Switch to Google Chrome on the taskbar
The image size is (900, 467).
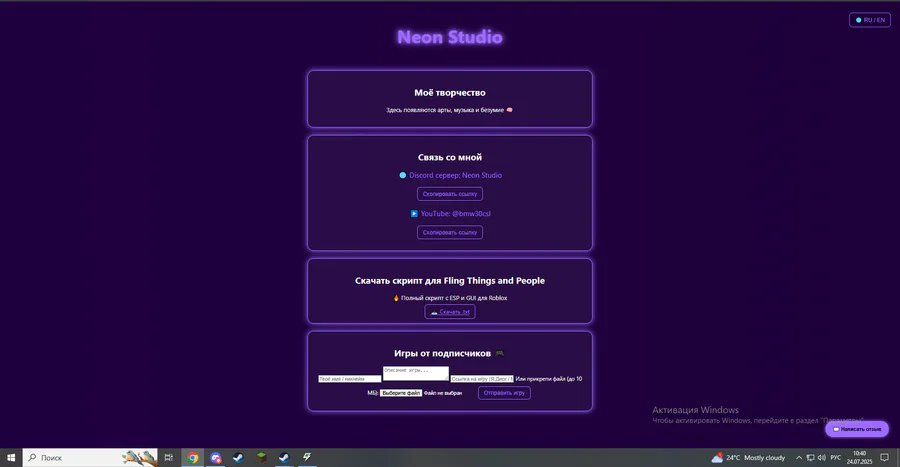193,457
